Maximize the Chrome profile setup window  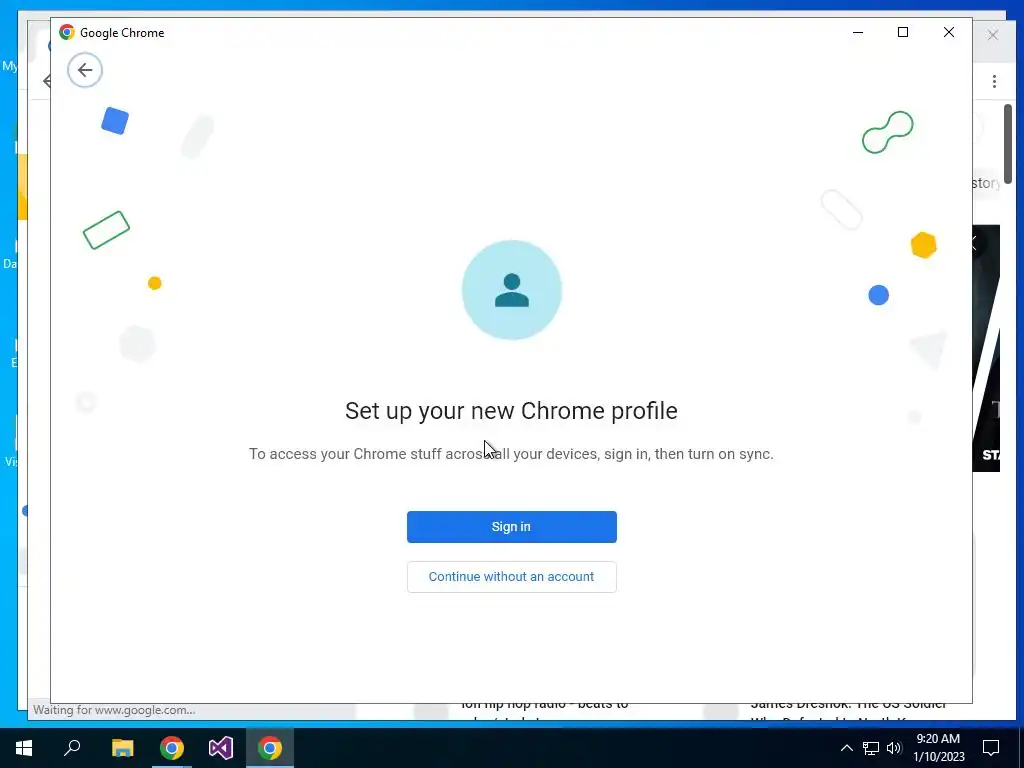(903, 32)
